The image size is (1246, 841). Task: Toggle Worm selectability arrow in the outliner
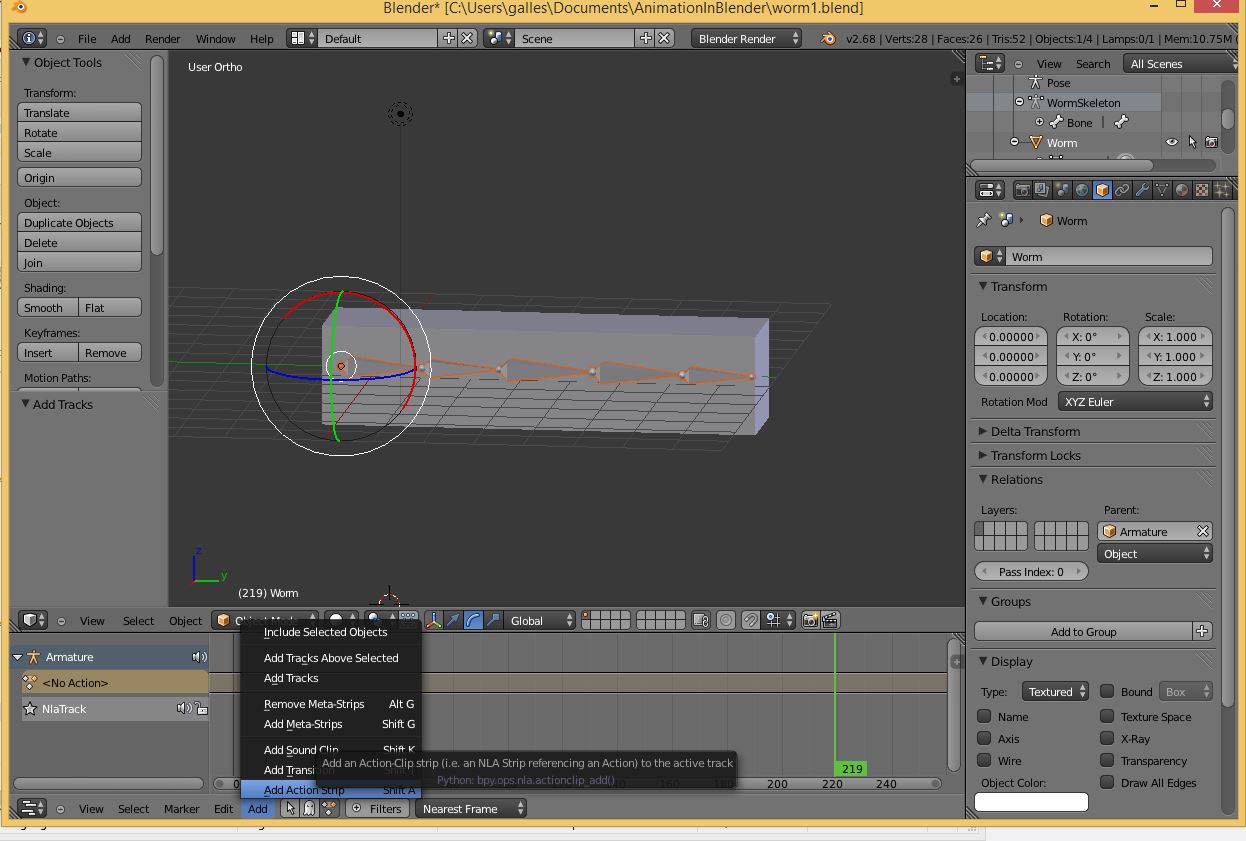(1192, 142)
